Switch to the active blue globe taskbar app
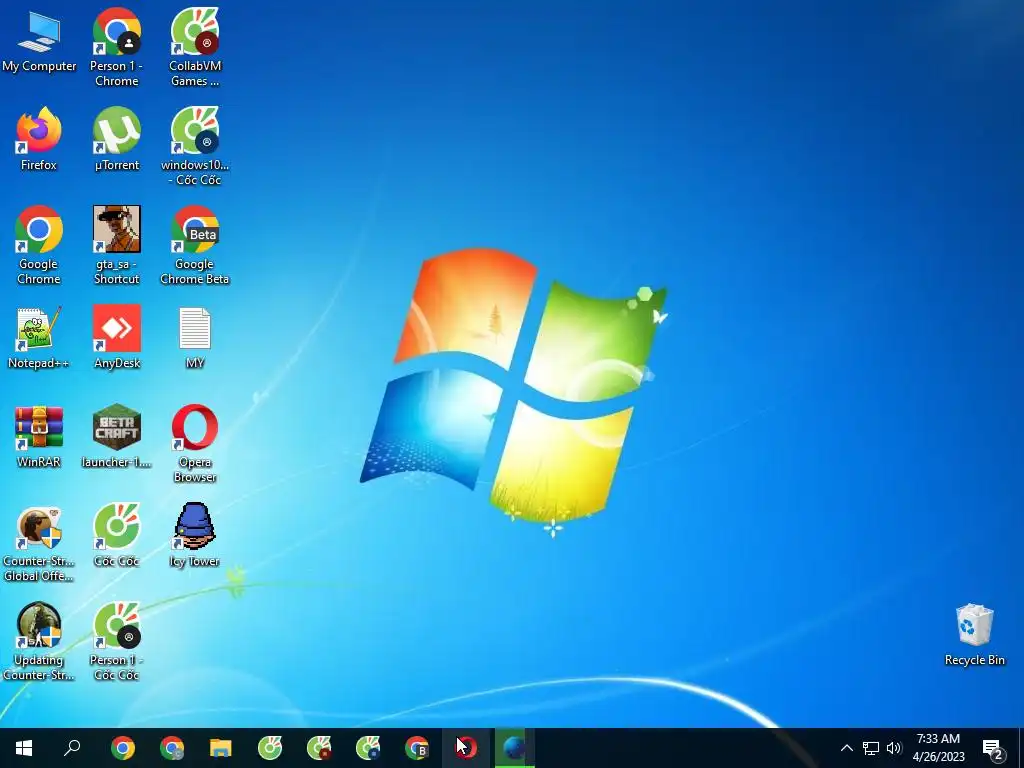1024x768 pixels. tap(515, 748)
